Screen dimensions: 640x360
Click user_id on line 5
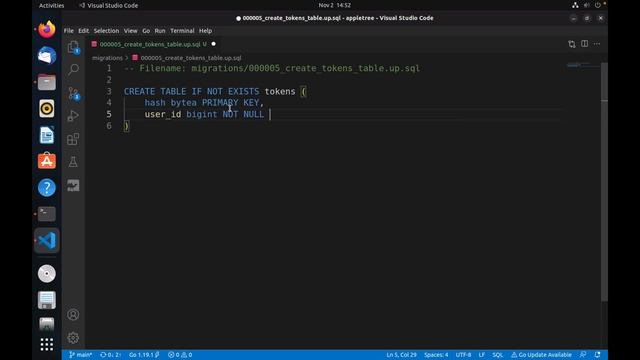[163, 114]
